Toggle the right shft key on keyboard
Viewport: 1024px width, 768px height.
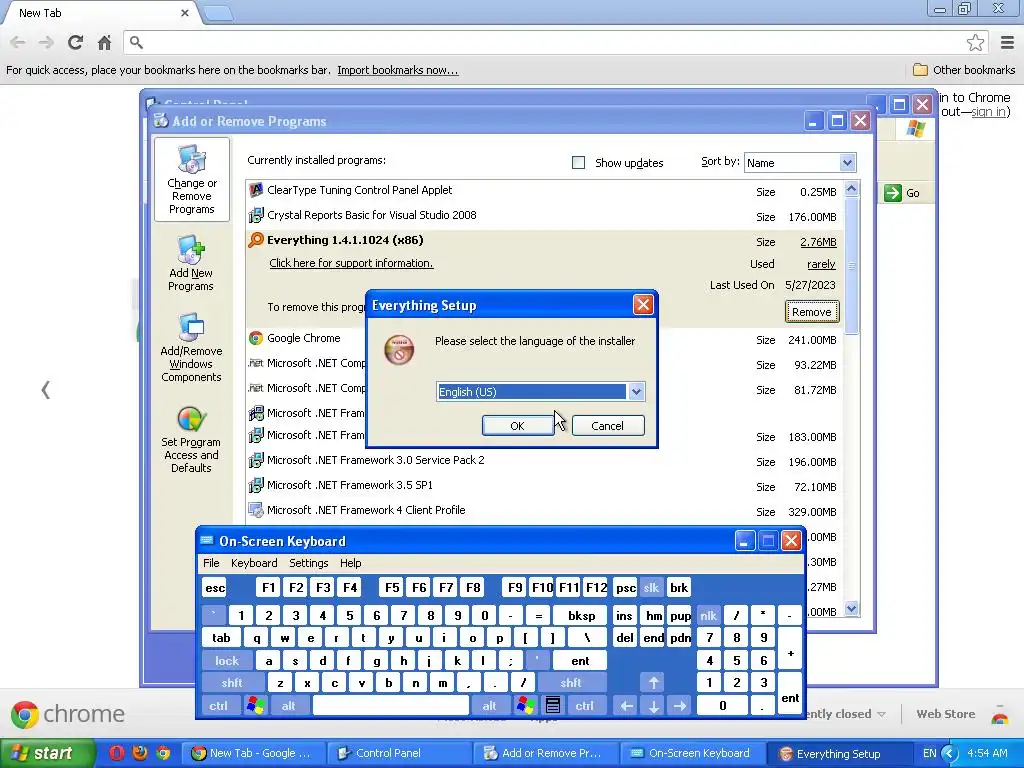click(x=571, y=683)
